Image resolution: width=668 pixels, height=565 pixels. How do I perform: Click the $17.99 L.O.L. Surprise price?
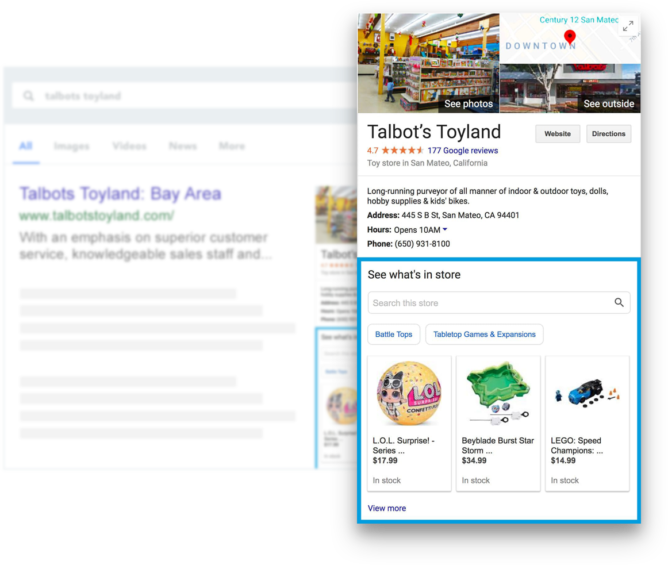pos(385,460)
